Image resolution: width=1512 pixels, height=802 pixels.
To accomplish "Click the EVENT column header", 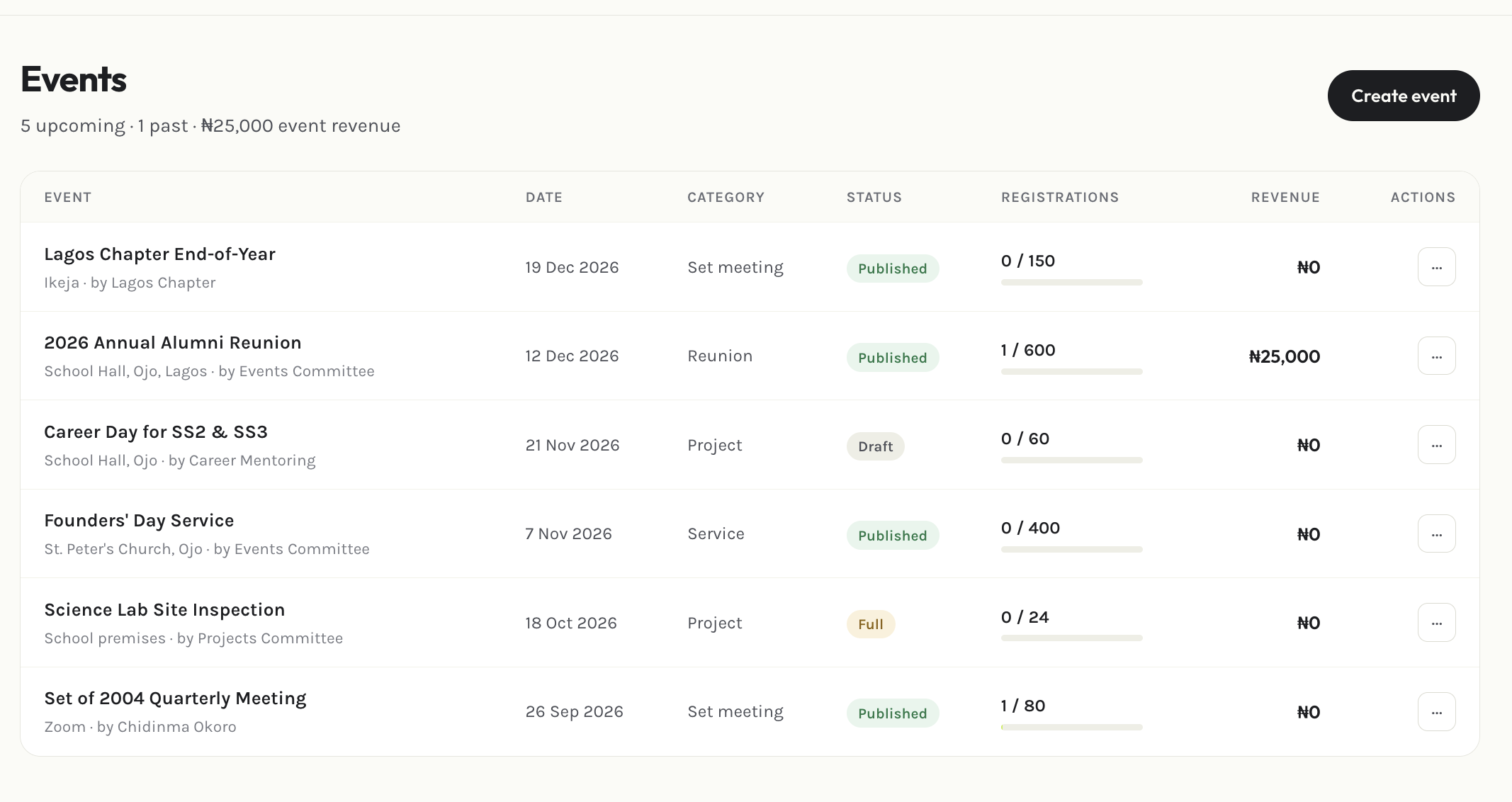I will click(68, 198).
